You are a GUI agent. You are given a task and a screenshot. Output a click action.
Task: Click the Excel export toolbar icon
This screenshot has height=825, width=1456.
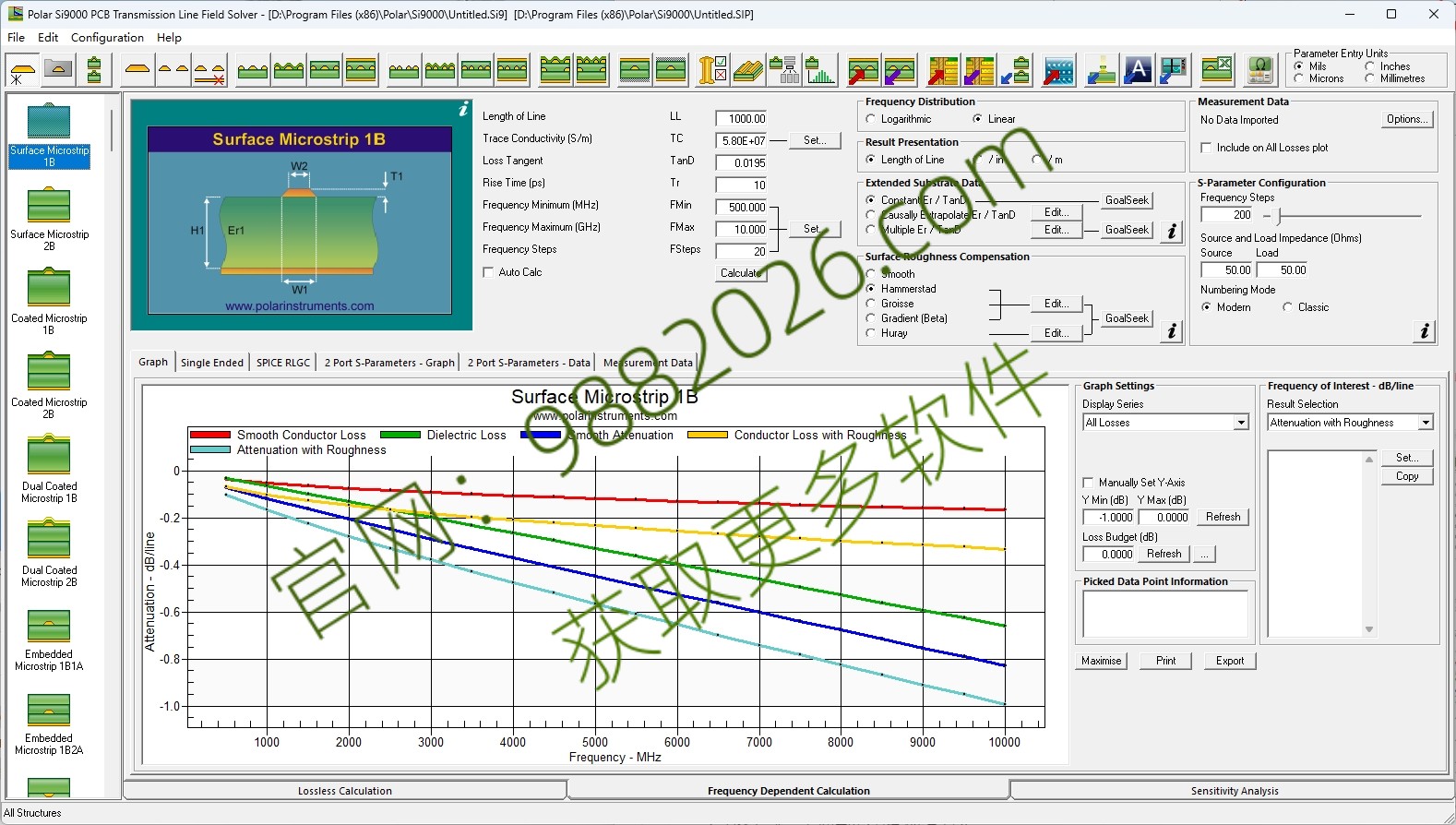pyautogui.click(x=1218, y=71)
